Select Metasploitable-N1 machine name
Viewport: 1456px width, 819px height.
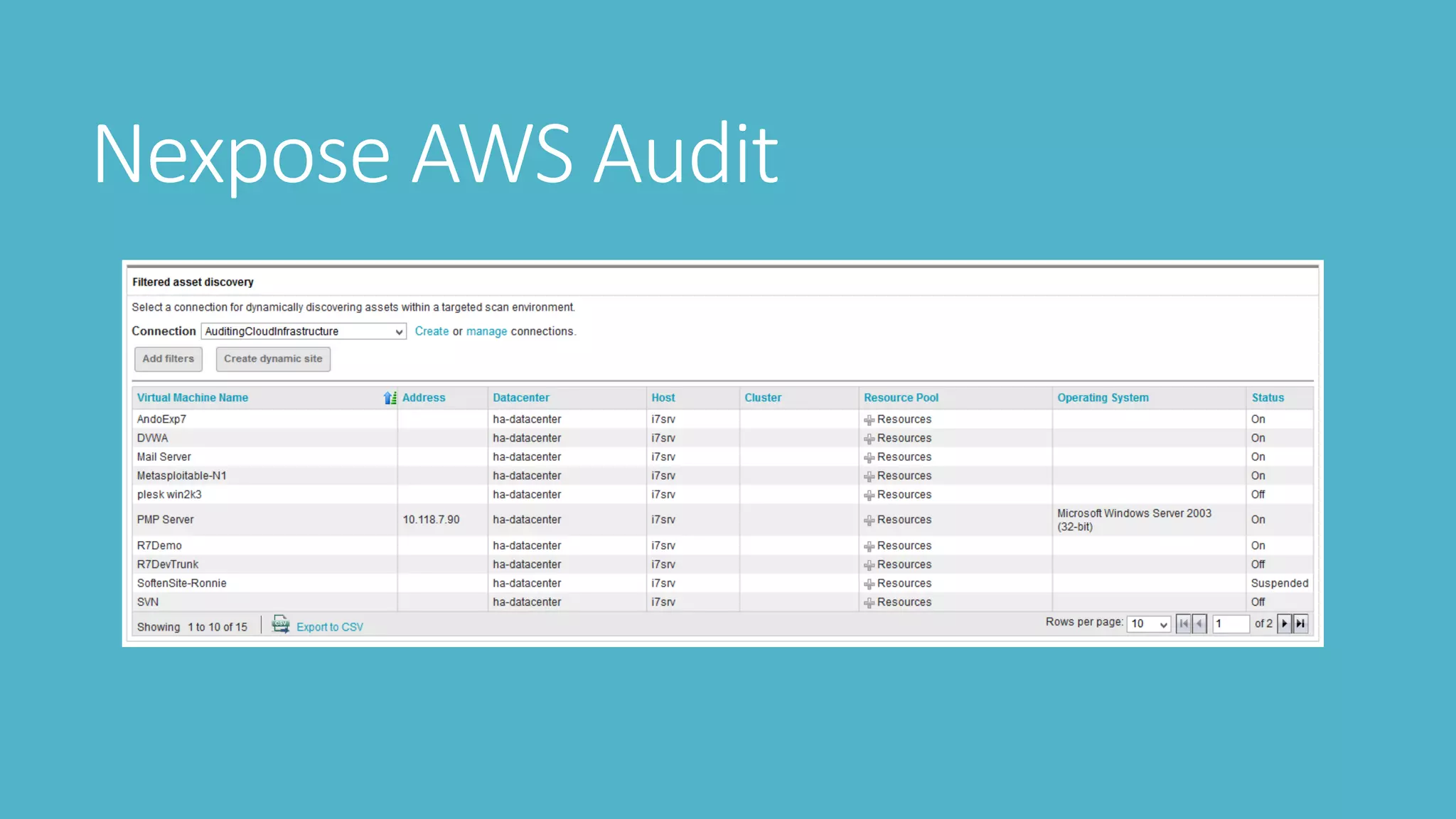point(181,476)
